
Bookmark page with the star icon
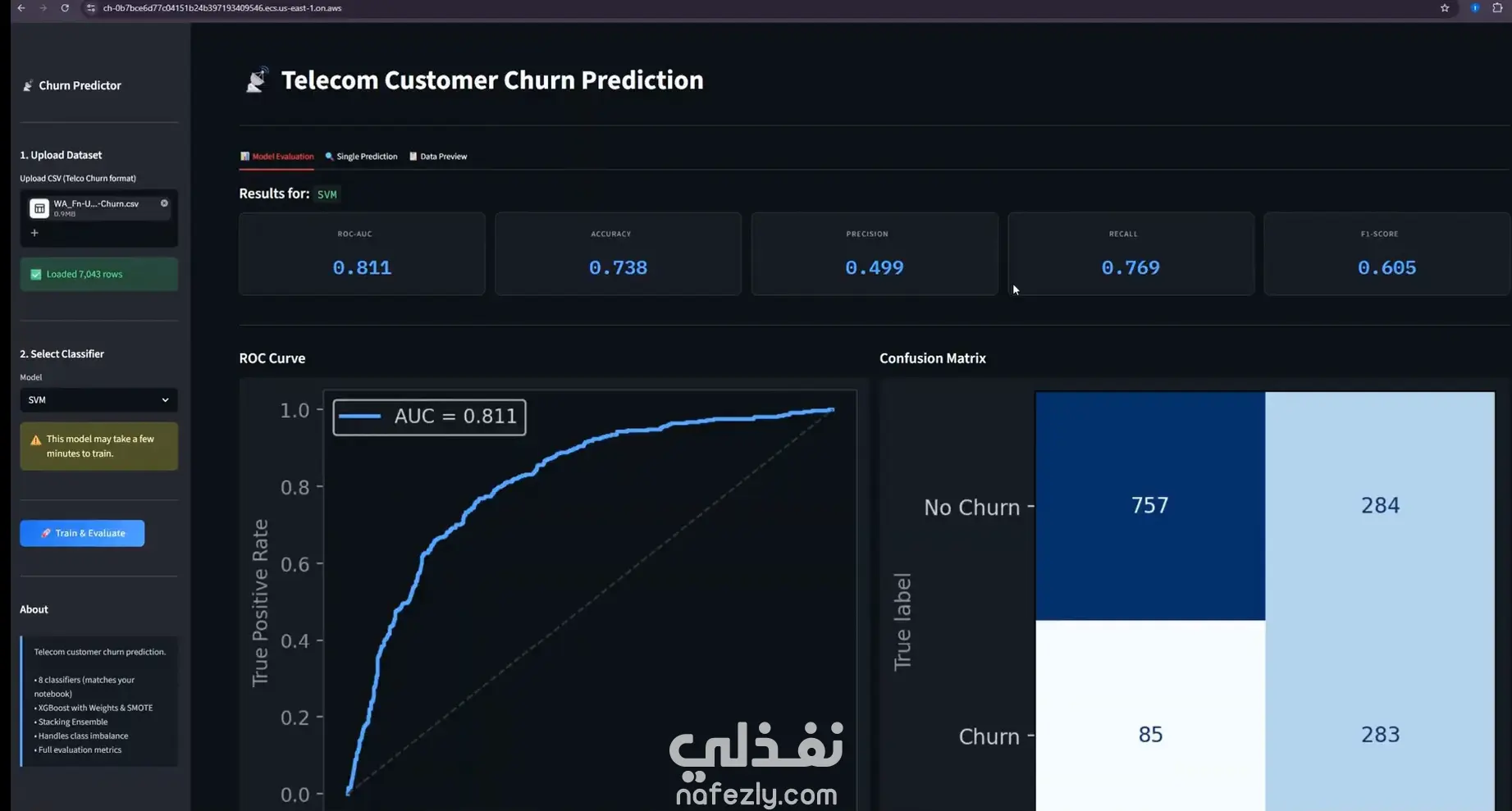1445,8
